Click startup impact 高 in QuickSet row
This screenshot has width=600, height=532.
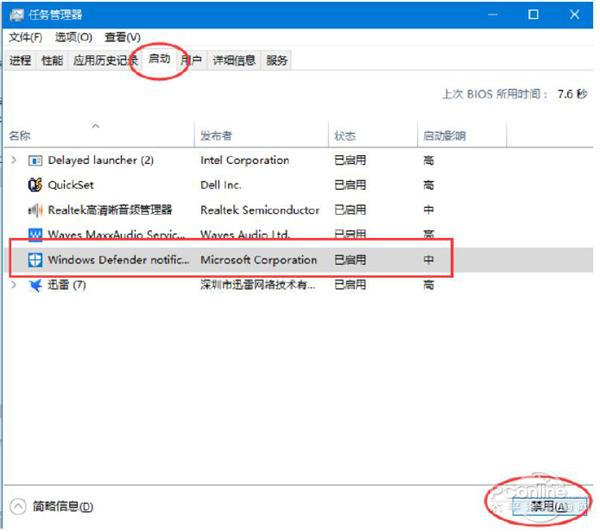pos(429,185)
